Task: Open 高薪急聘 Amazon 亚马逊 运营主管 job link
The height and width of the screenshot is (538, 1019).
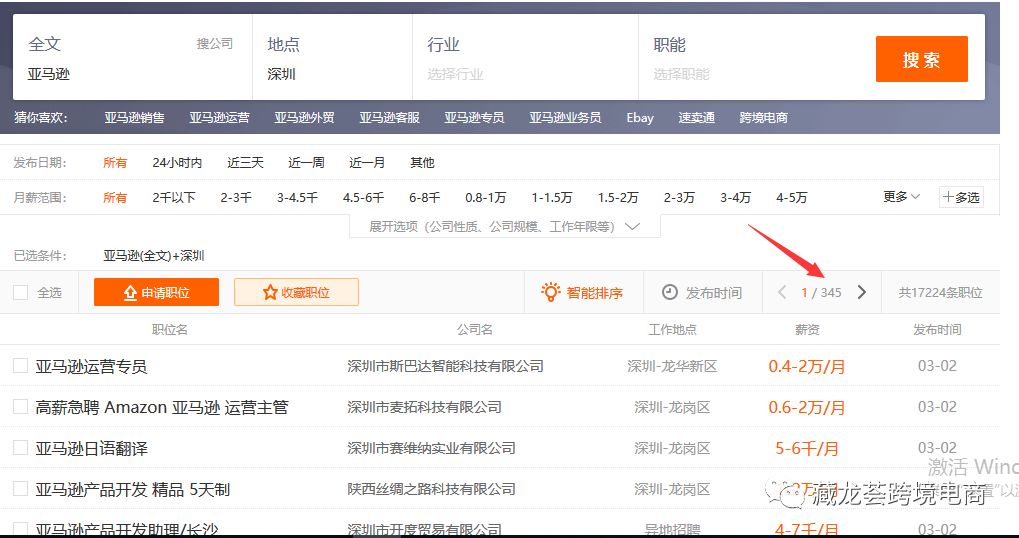Action: click(x=162, y=407)
